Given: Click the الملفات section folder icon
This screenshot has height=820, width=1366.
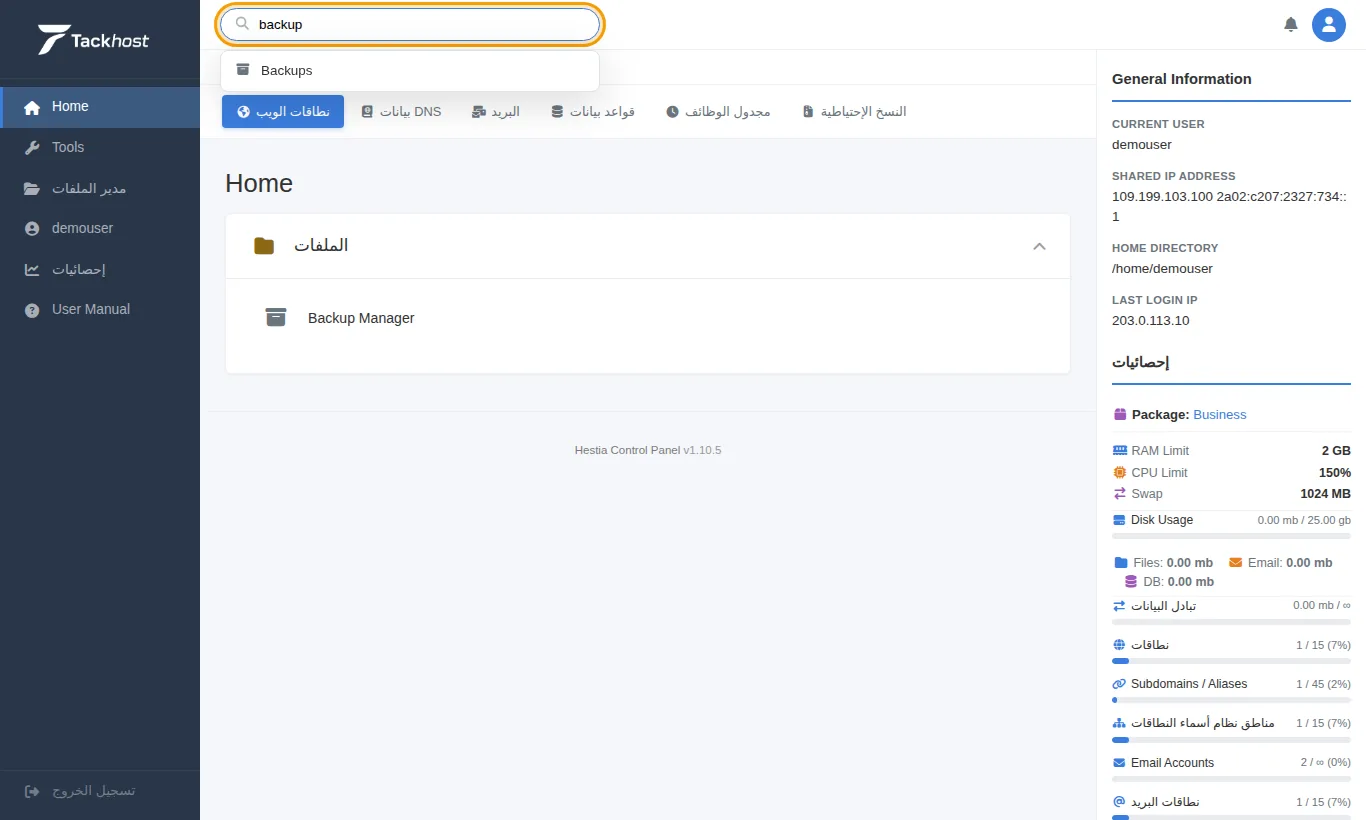Looking at the screenshot, I should (x=264, y=245).
